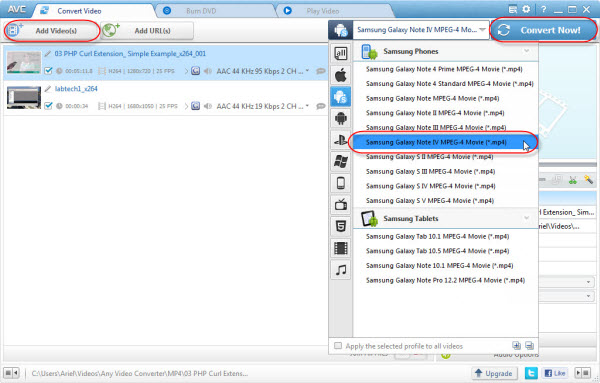600x383 pixels.
Task: Collapse the Samsung Phones group
Action: [x=527, y=51]
